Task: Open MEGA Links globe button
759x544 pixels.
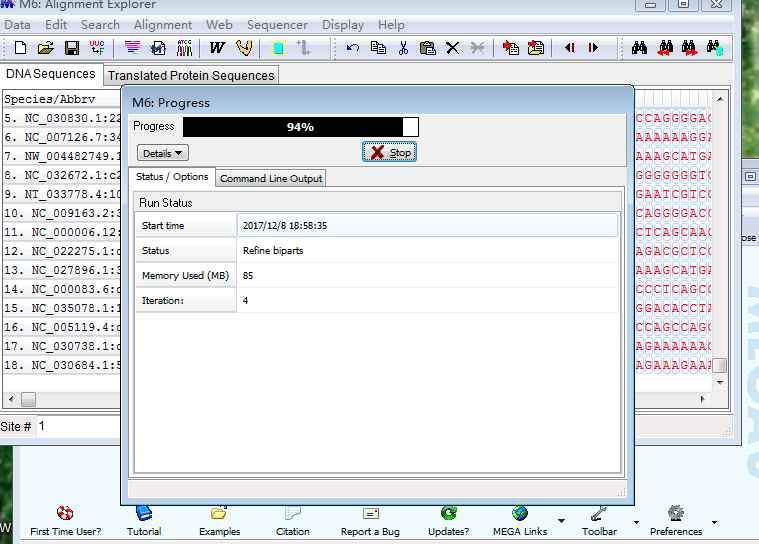Action: coord(520,521)
